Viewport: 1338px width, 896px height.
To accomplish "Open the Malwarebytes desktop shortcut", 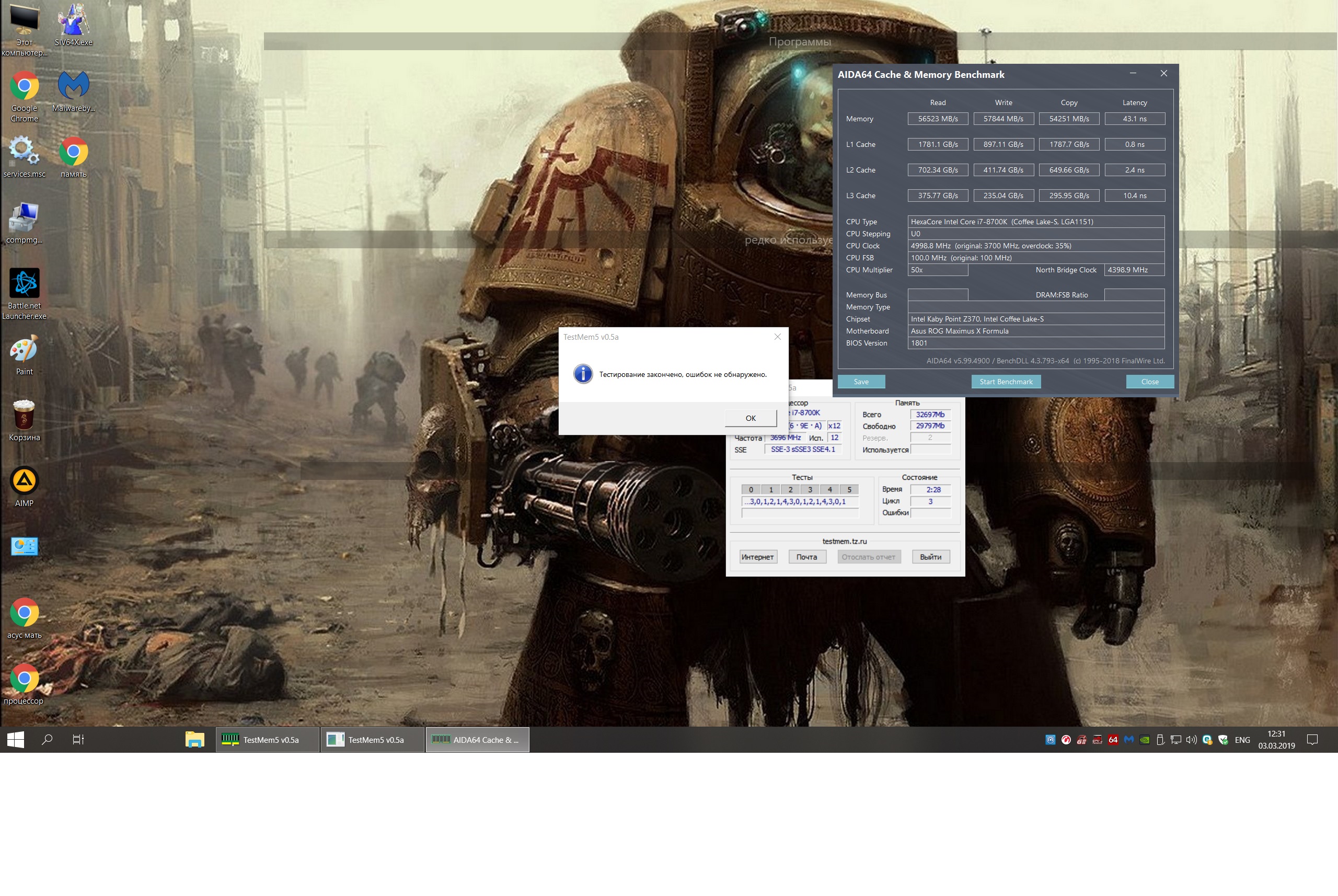I will tap(73, 90).
